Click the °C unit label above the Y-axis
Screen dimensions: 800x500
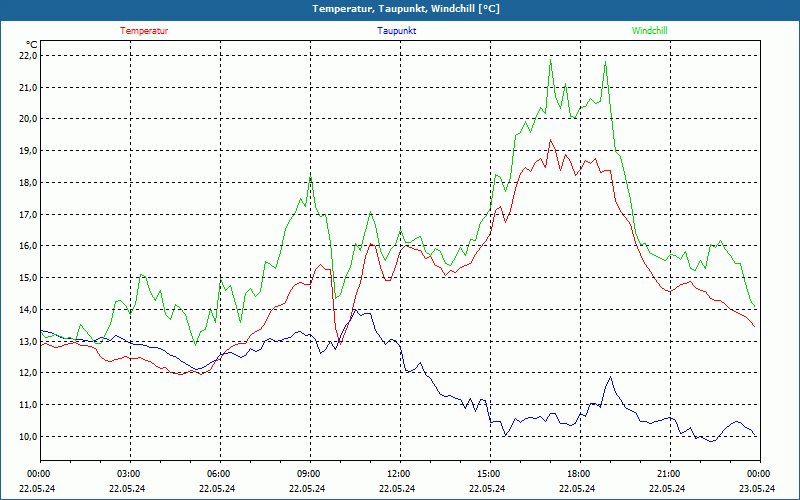click(31, 44)
